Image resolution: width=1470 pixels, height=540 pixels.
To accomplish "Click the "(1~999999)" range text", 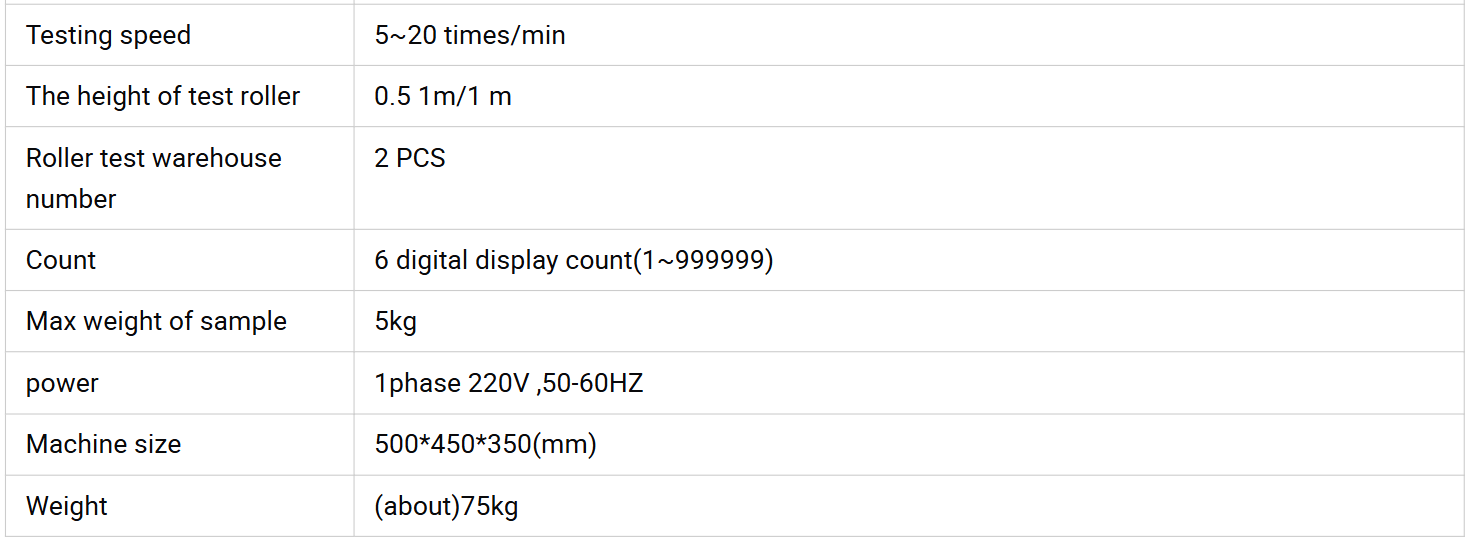I will pyautogui.click(x=704, y=260).
